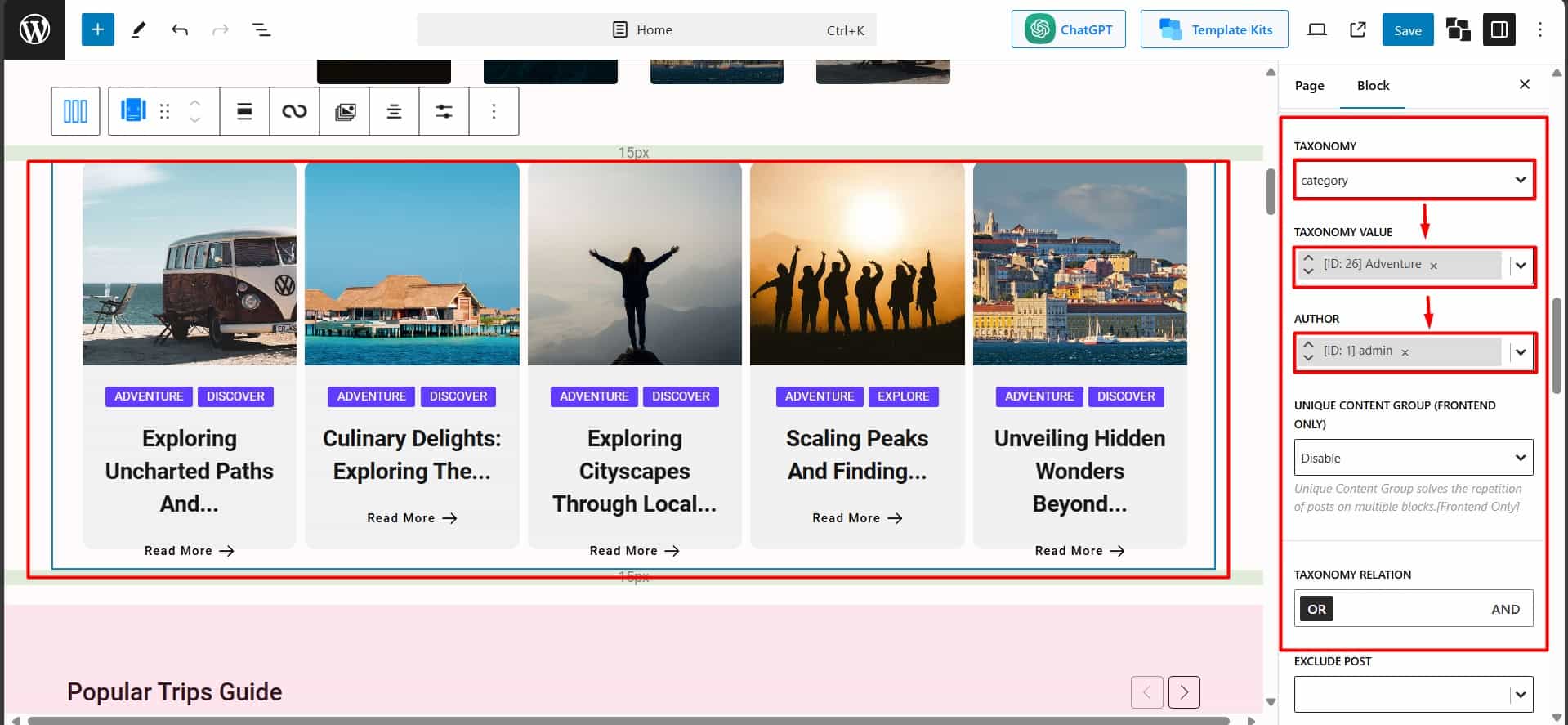This screenshot has width=1568, height=725.
Task: Open ChatGPT assistant button
Action: [1068, 29]
